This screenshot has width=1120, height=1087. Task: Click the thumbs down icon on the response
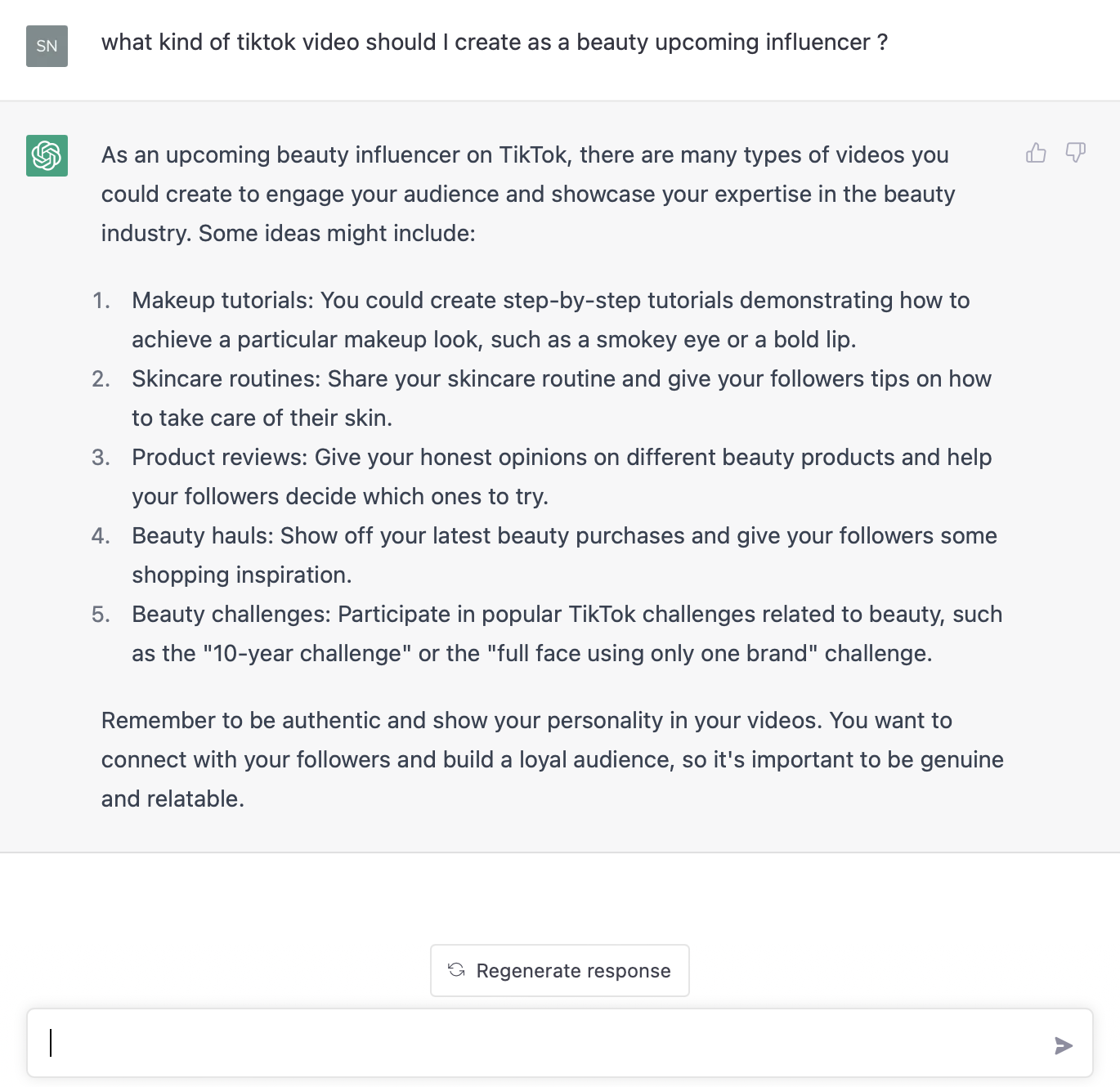(x=1074, y=153)
